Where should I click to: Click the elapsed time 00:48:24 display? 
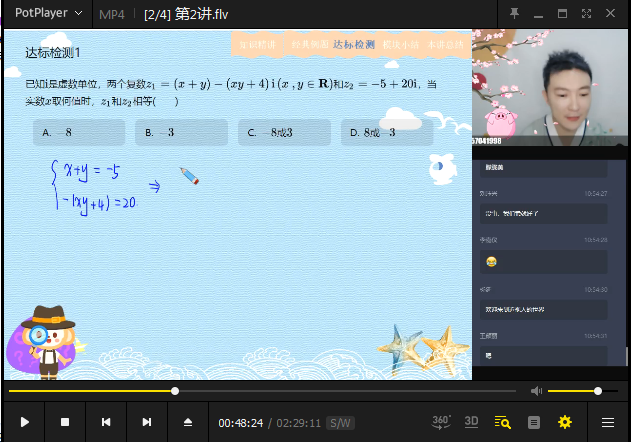point(241,423)
